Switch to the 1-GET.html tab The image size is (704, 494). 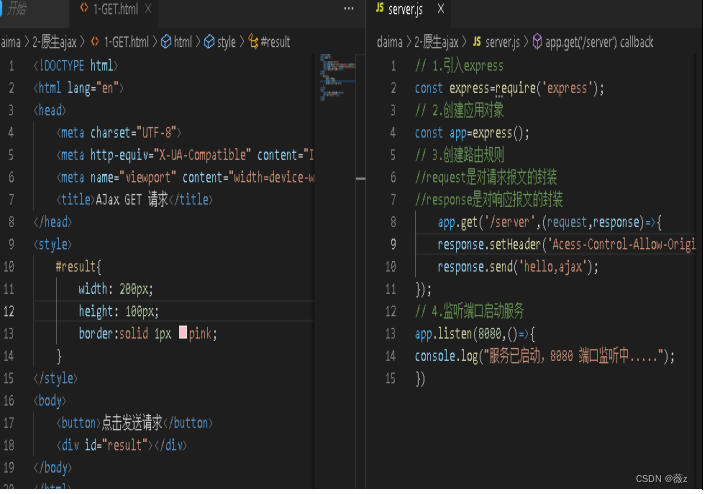tap(115, 9)
